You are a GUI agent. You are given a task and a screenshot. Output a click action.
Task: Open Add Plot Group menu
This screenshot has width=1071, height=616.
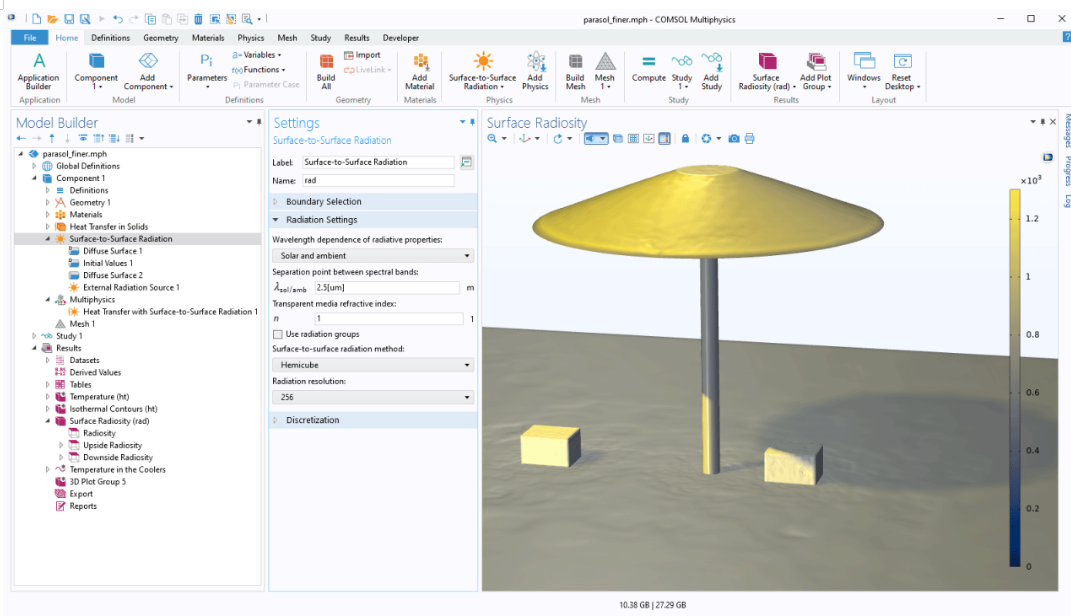point(816,71)
